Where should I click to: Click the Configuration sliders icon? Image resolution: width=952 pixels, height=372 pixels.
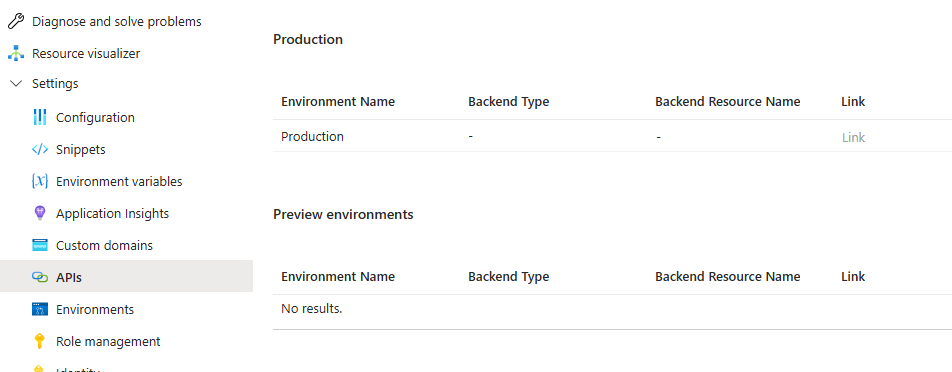pos(39,117)
